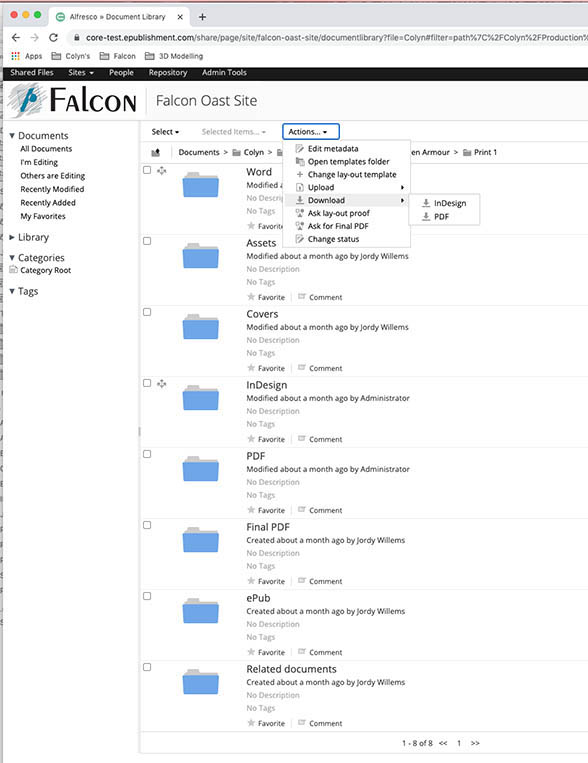Tick the checkbox for the Final PDF folder
This screenshot has width=588, height=763.
[147, 526]
